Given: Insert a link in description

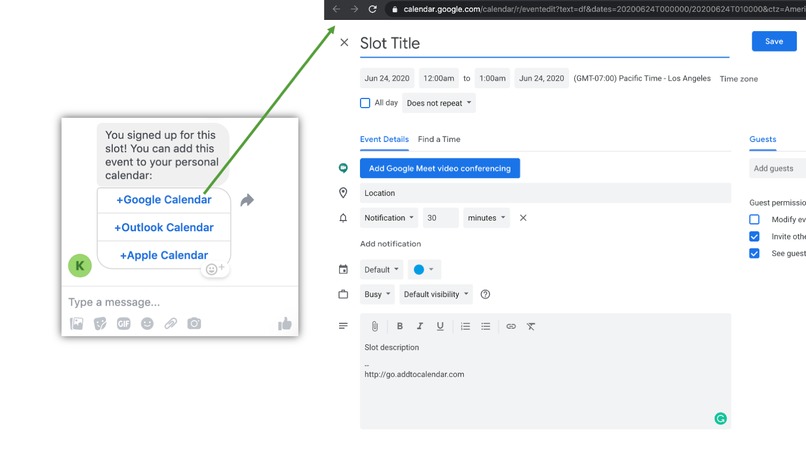Looking at the screenshot, I should coord(510,326).
